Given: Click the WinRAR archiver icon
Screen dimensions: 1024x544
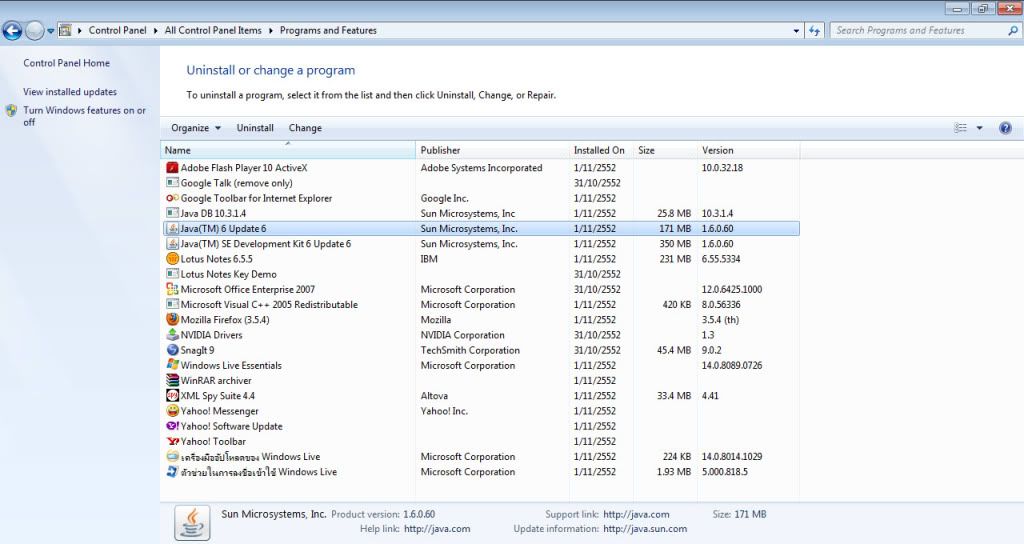Looking at the screenshot, I should click(x=172, y=380).
